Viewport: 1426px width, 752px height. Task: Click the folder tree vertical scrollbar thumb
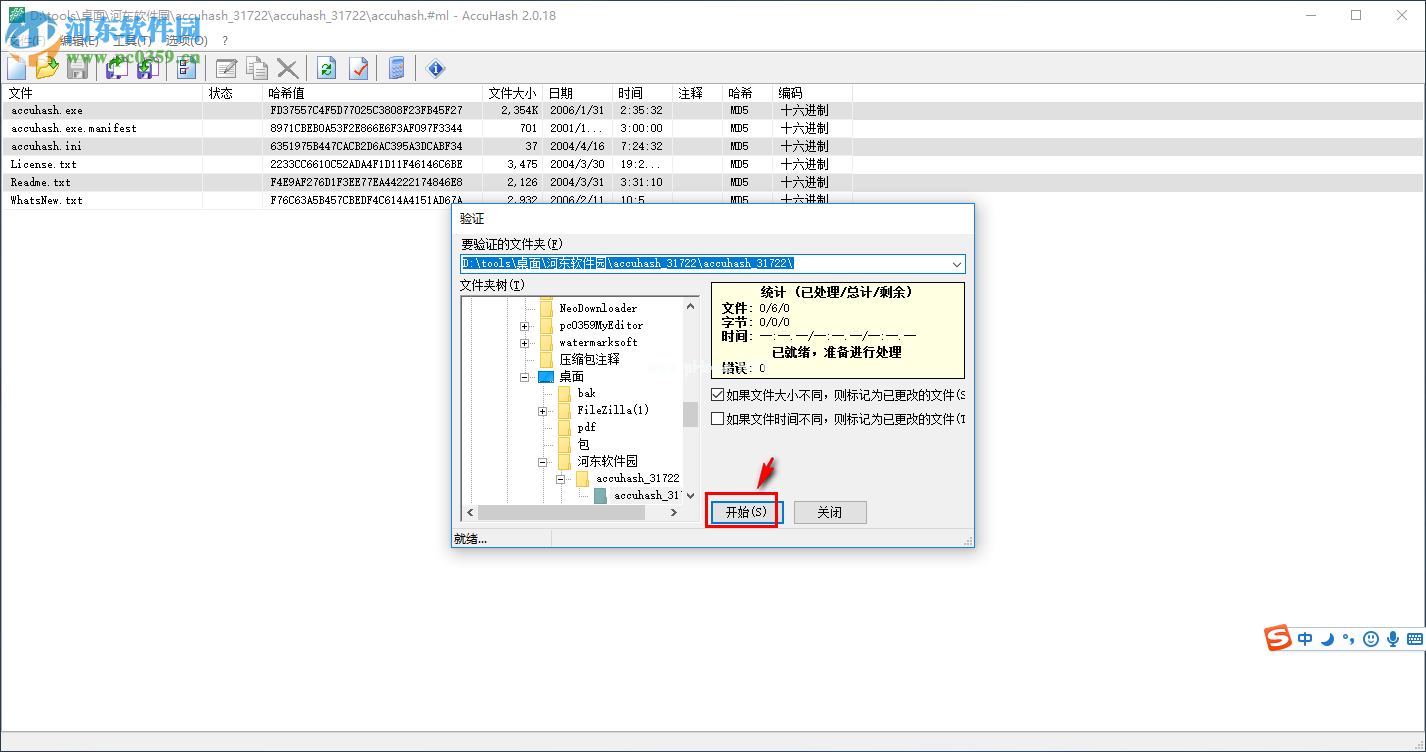tap(691, 414)
